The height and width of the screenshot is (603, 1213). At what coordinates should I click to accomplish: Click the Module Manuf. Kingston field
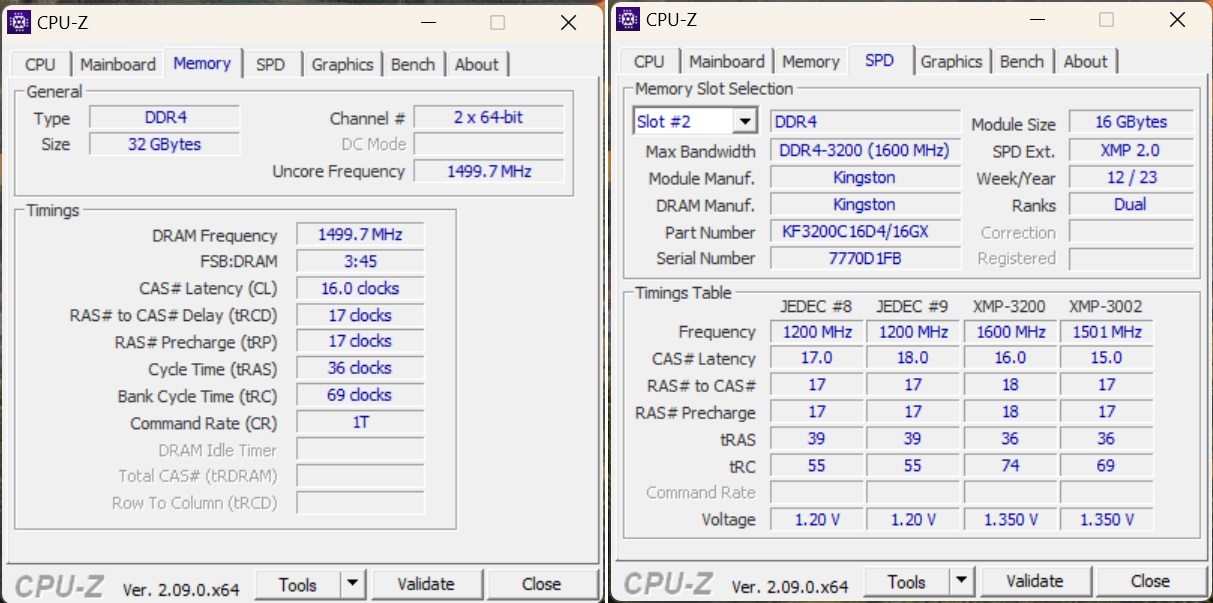[865, 178]
